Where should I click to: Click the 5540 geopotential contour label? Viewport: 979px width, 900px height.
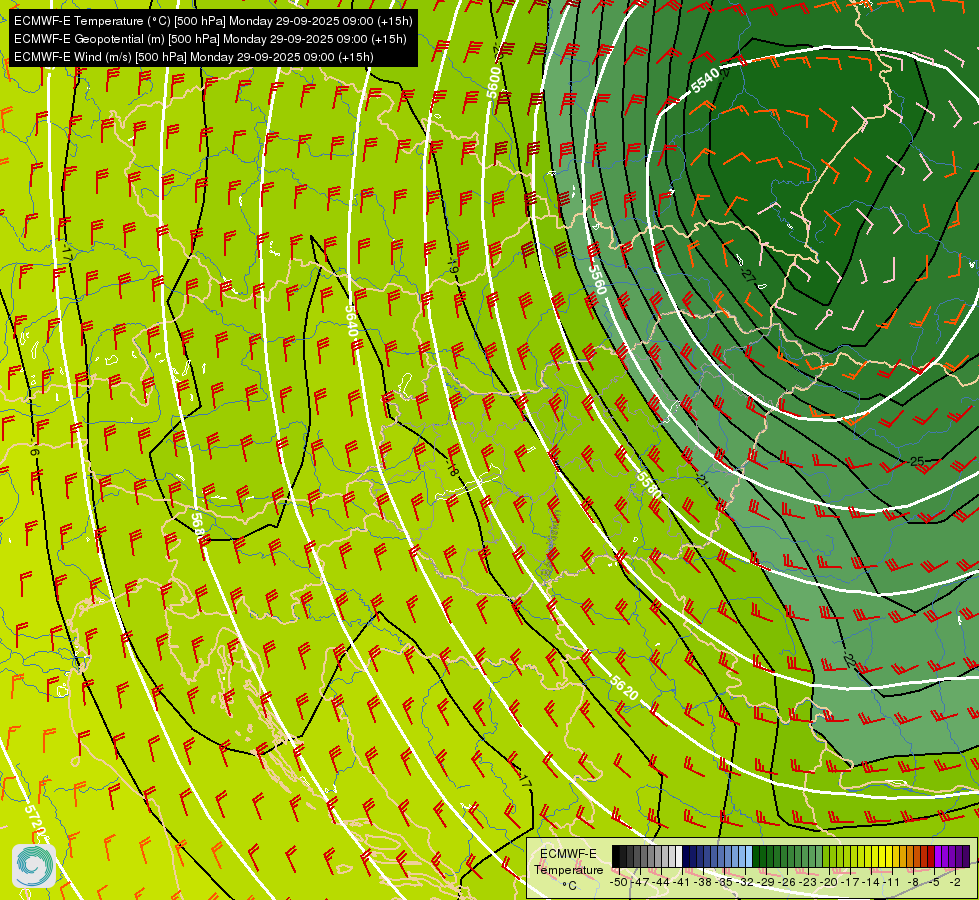[704, 82]
